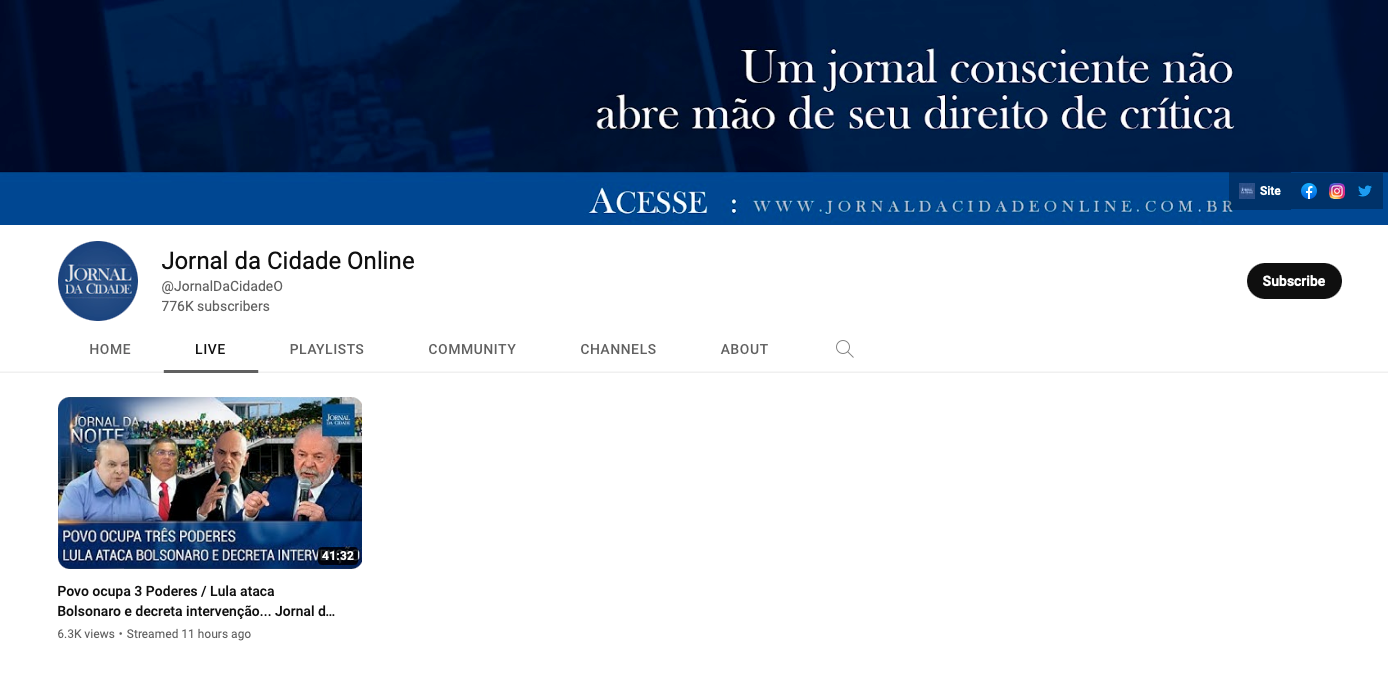
Task: Open the Facebook icon link in banner
Action: pyautogui.click(x=1308, y=191)
